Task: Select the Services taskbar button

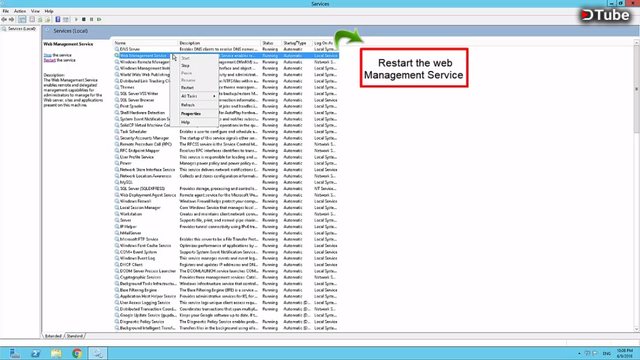Action: click(98, 353)
